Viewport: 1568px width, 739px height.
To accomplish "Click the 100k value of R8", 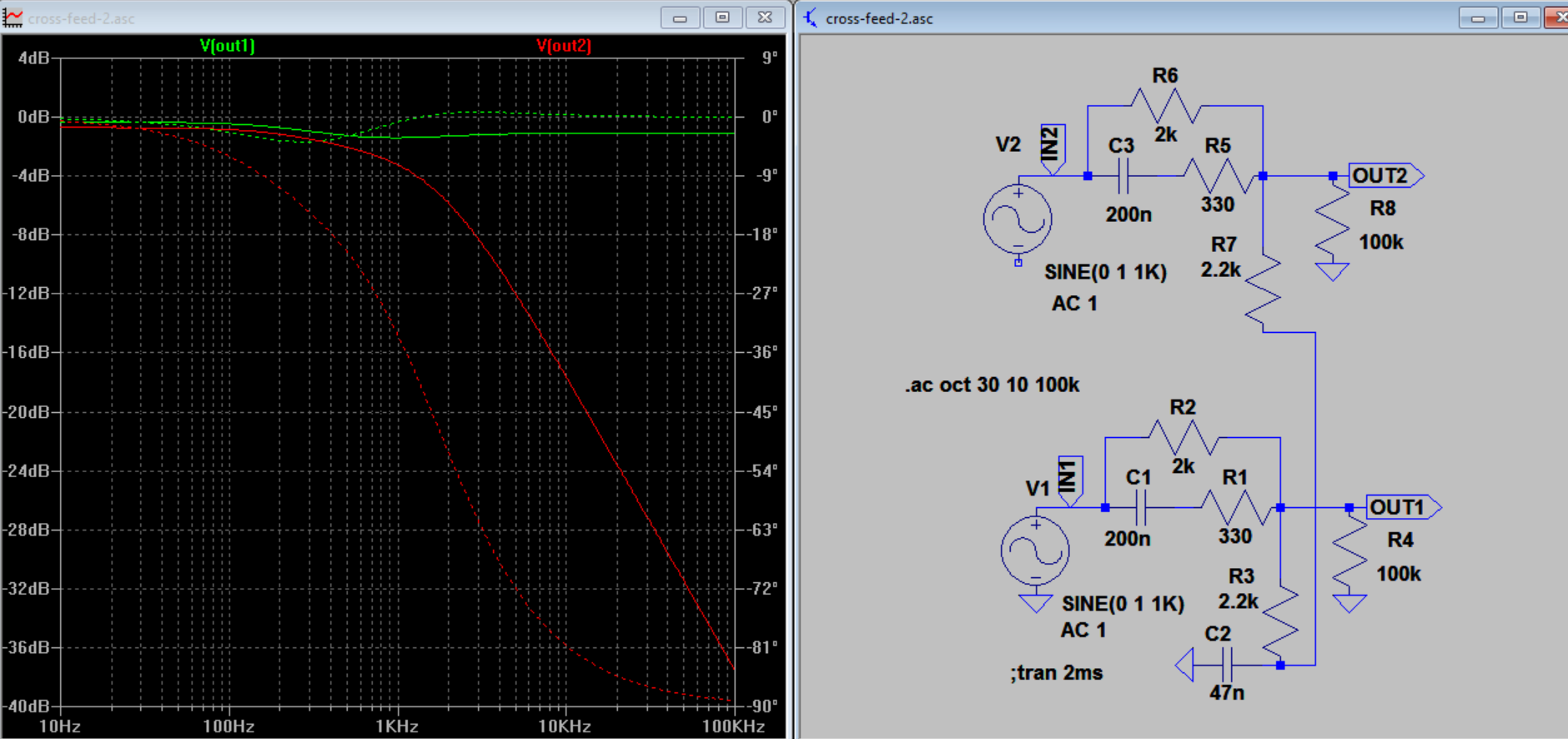I will (x=1381, y=242).
